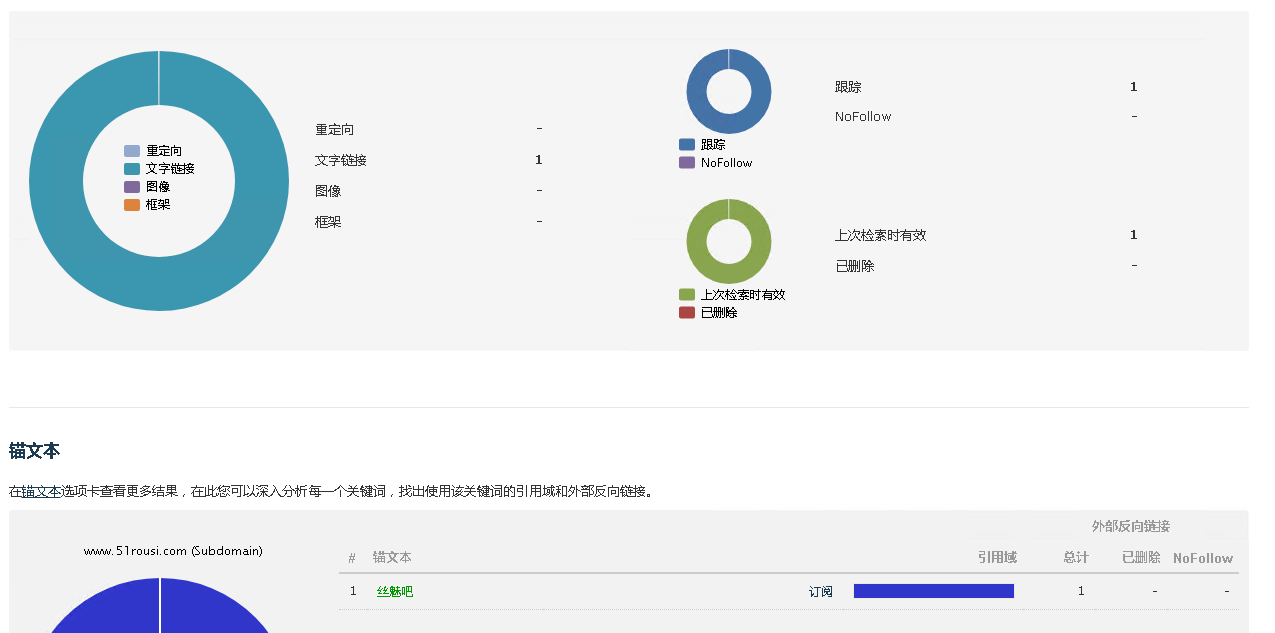Click the www.51rousi.com (Subdomain) chart title
The height and width of the screenshot is (633, 1275).
173,551
